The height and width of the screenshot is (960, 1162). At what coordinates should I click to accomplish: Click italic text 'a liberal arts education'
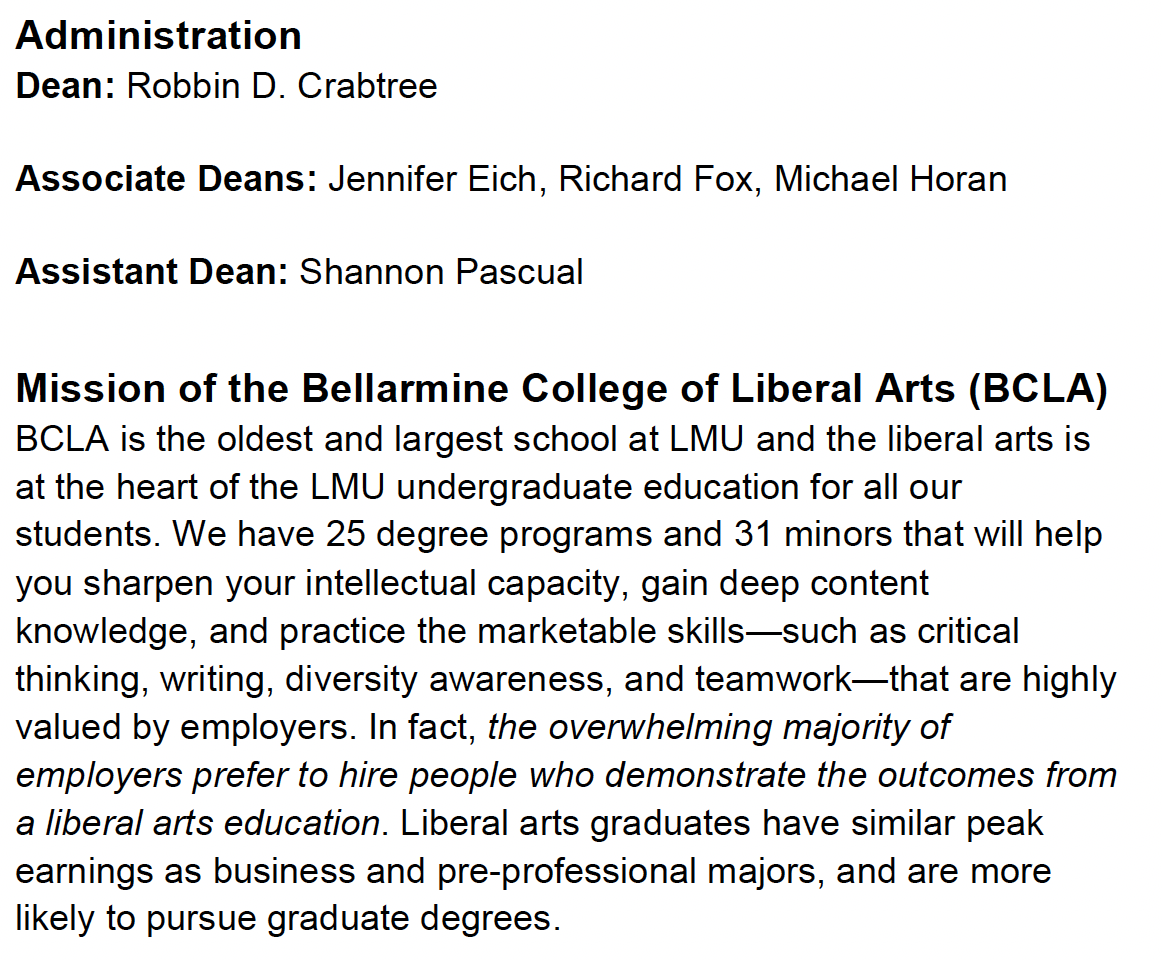coord(198,824)
